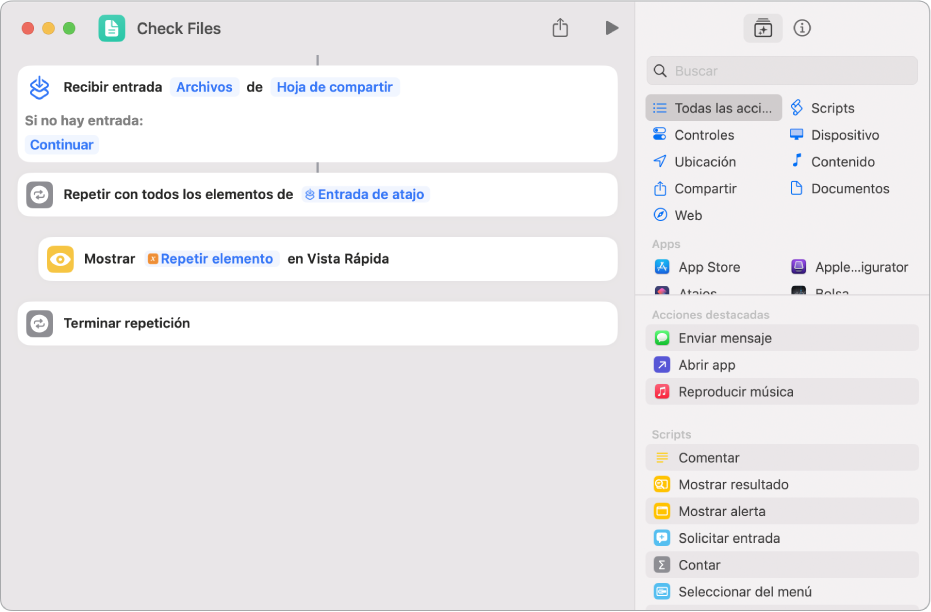The height and width of the screenshot is (612, 931).
Task: Click the Buscar search field
Action: click(x=782, y=71)
